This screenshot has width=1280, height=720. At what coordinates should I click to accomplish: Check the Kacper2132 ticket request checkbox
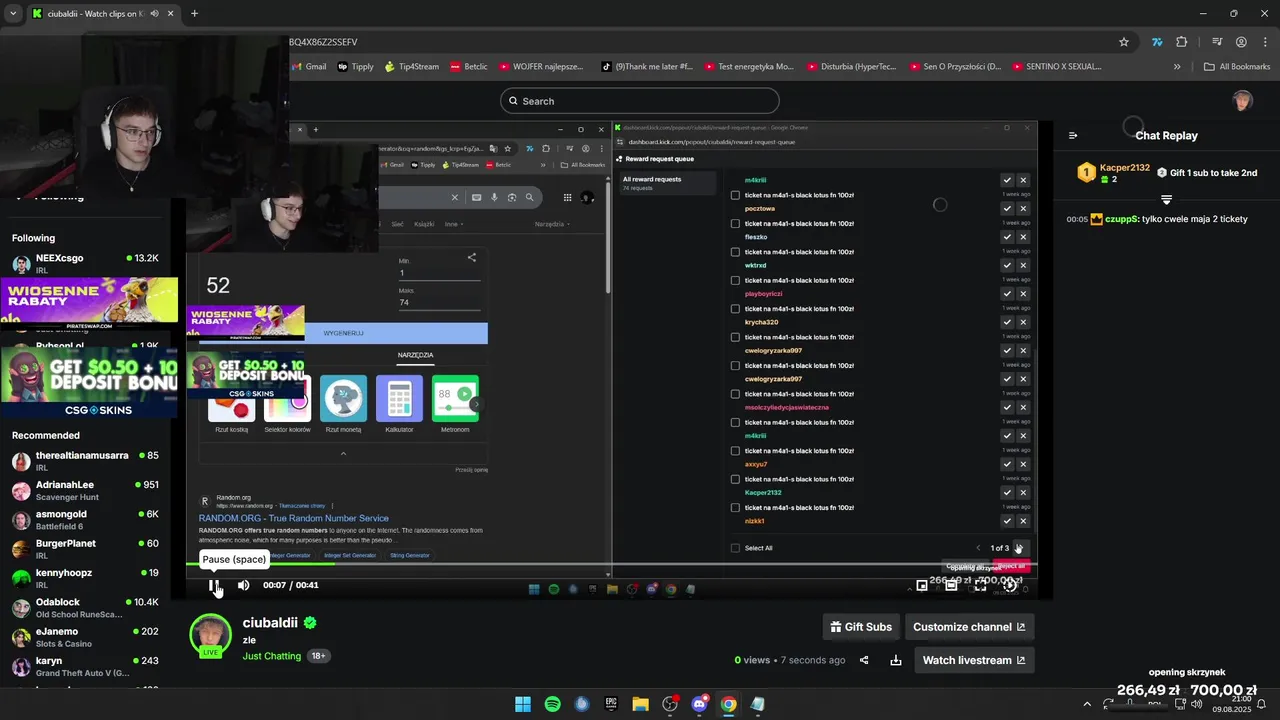click(x=735, y=479)
